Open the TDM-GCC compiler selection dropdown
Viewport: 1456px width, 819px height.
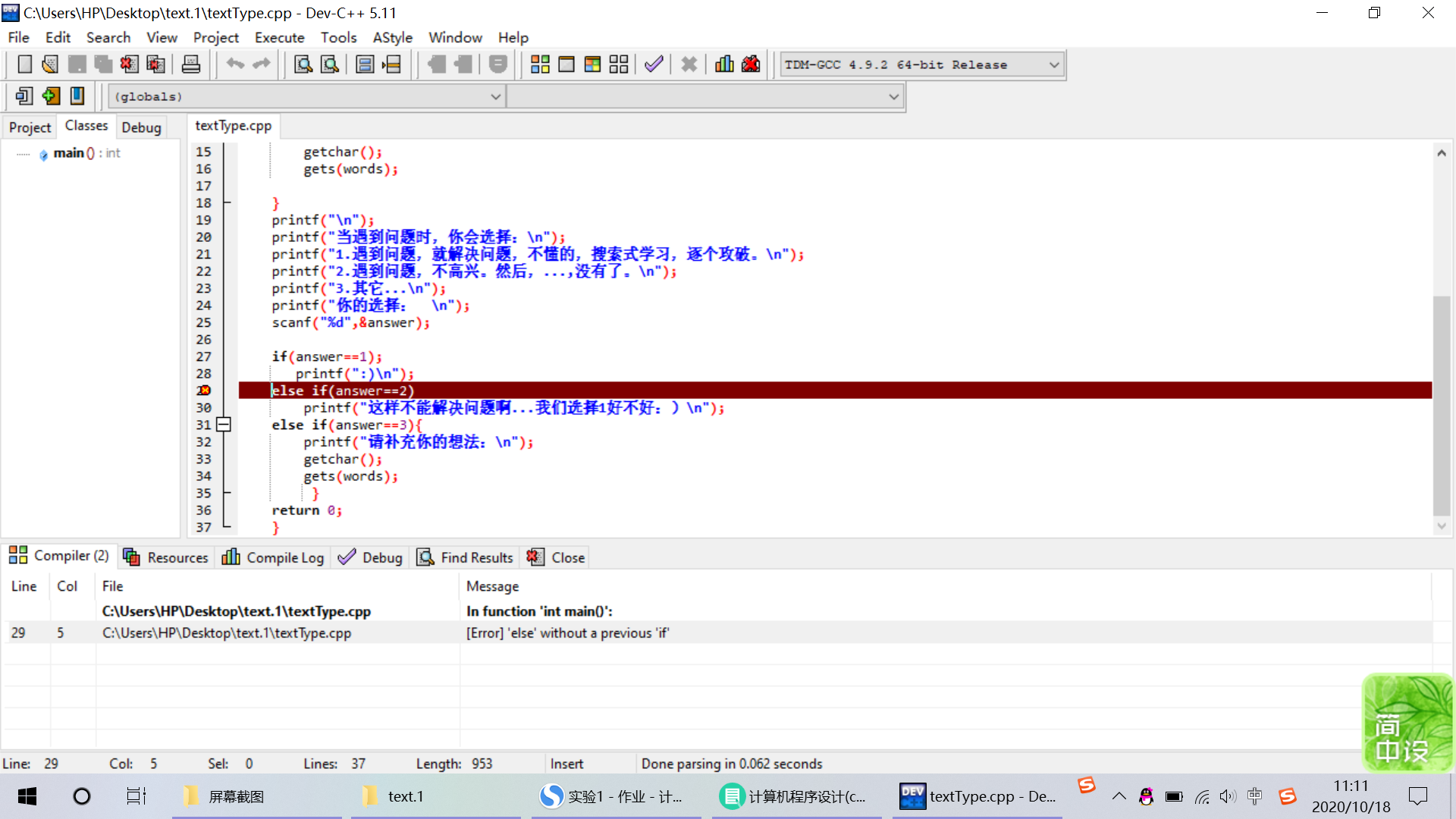click(1053, 65)
